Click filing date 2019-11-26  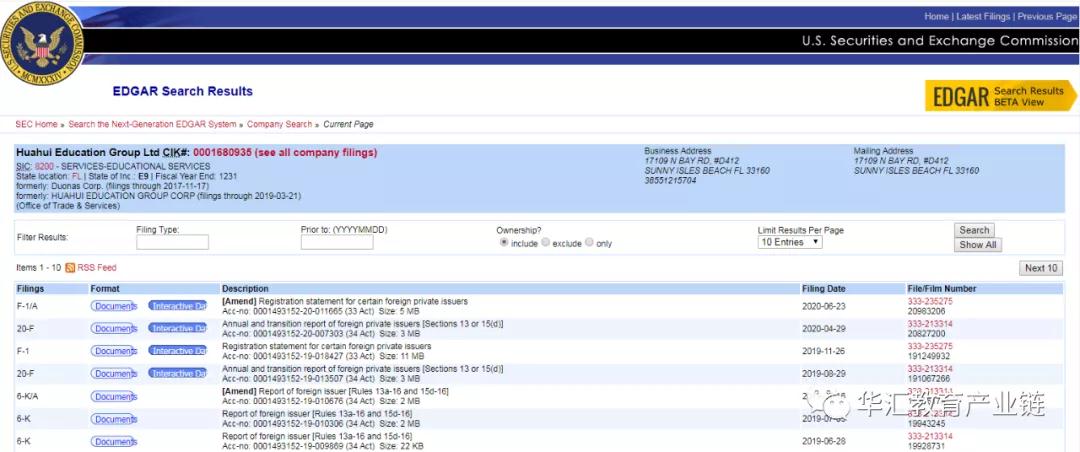click(x=824, y=351)
